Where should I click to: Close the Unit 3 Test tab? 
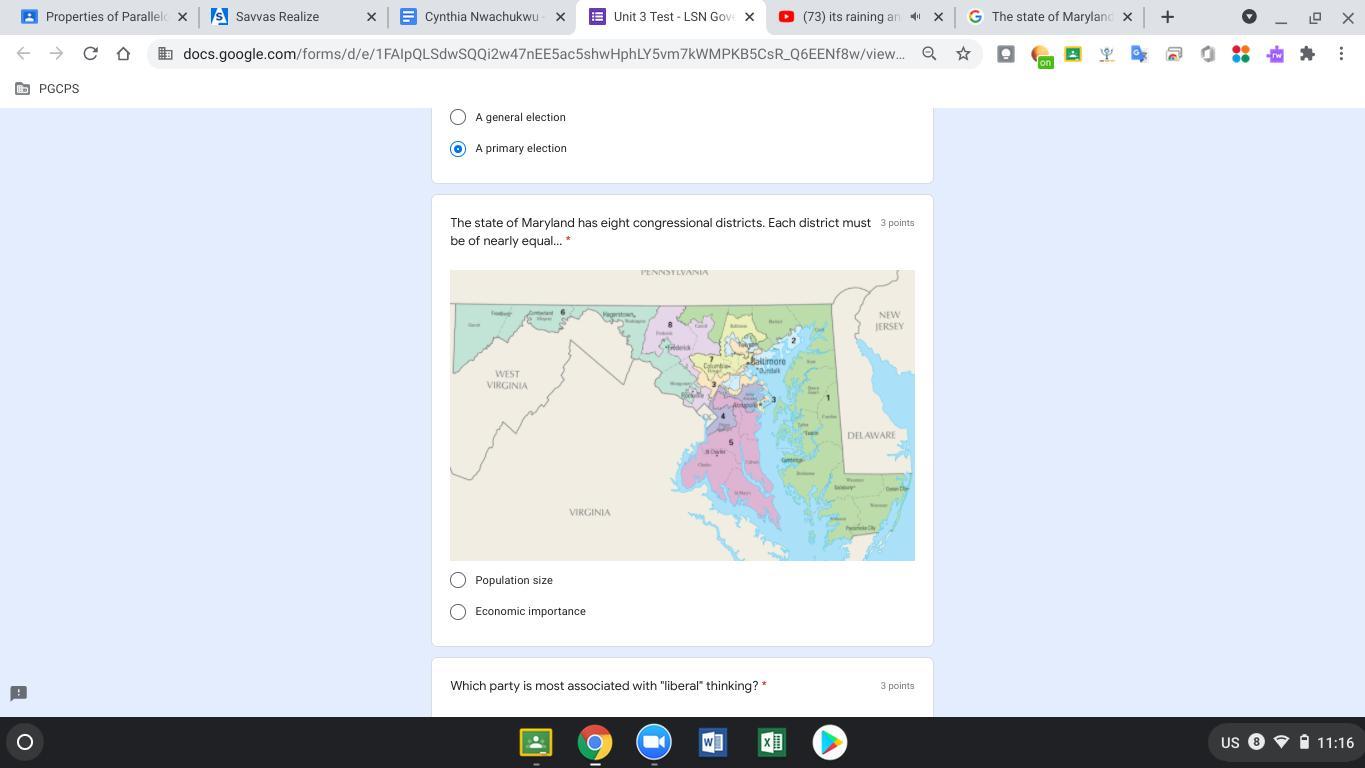pos(749,17)
